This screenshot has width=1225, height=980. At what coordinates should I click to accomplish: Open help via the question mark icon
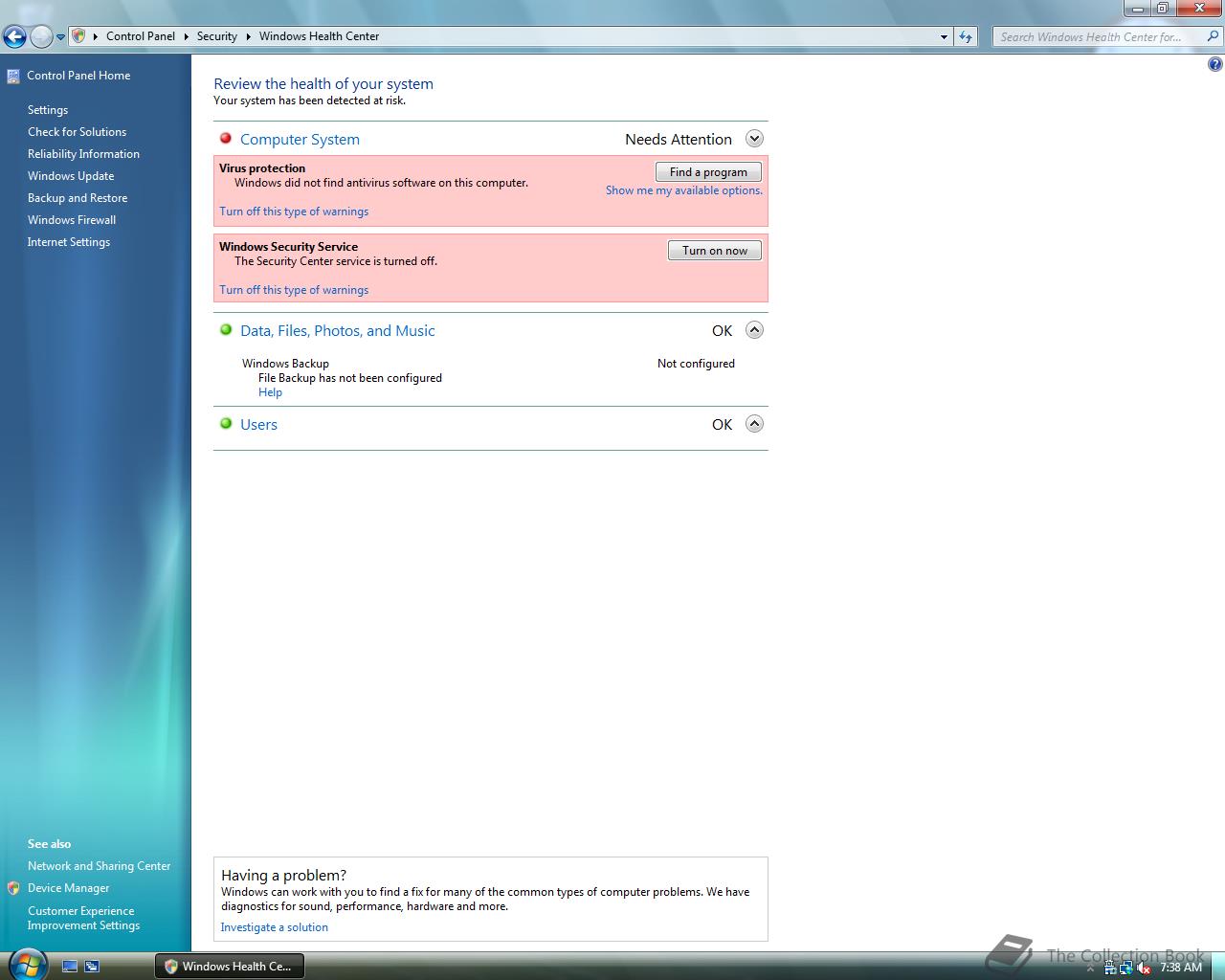coord(1214,65)
